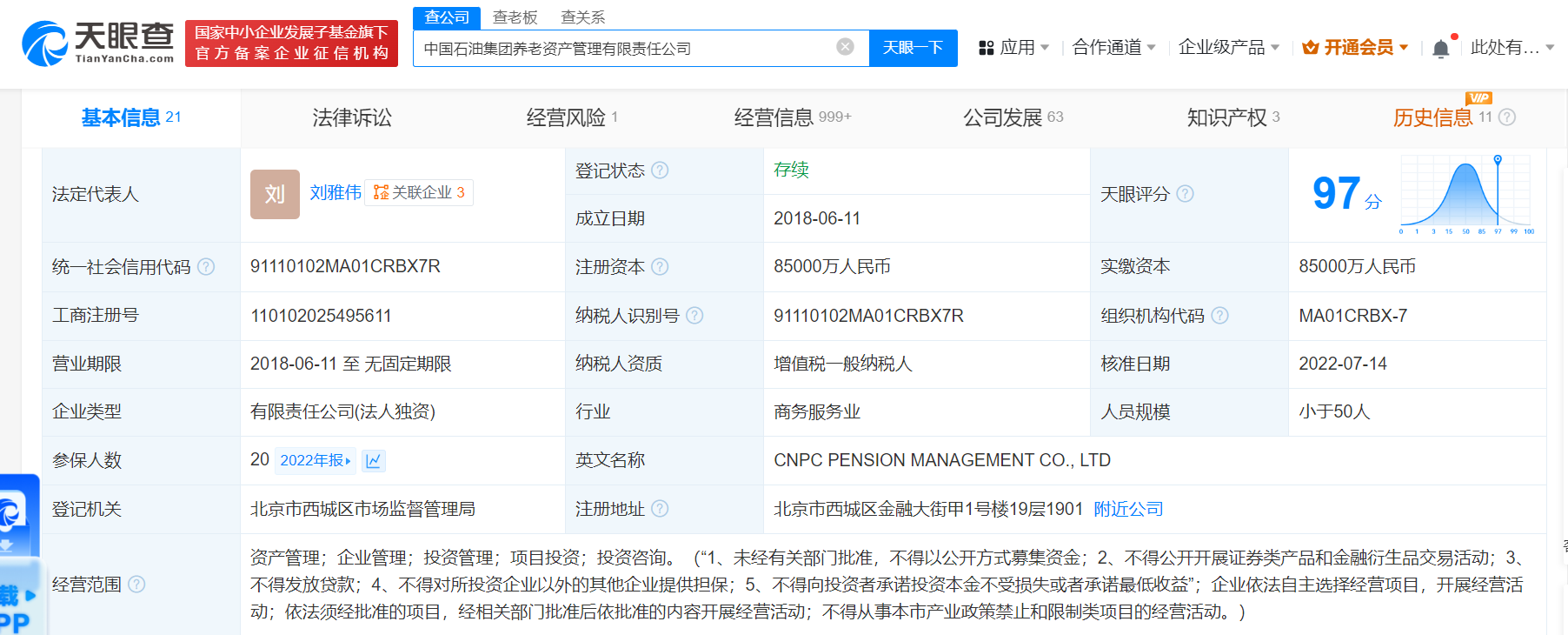Click the 应用 grid icon
The height and width of the screenshot is (635, 1568).
point(986,48)
